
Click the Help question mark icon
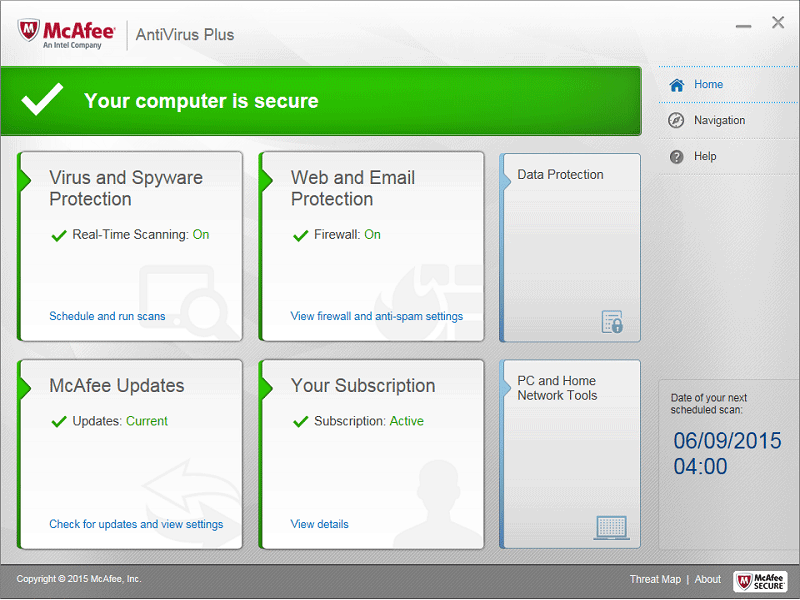point(676,156)
